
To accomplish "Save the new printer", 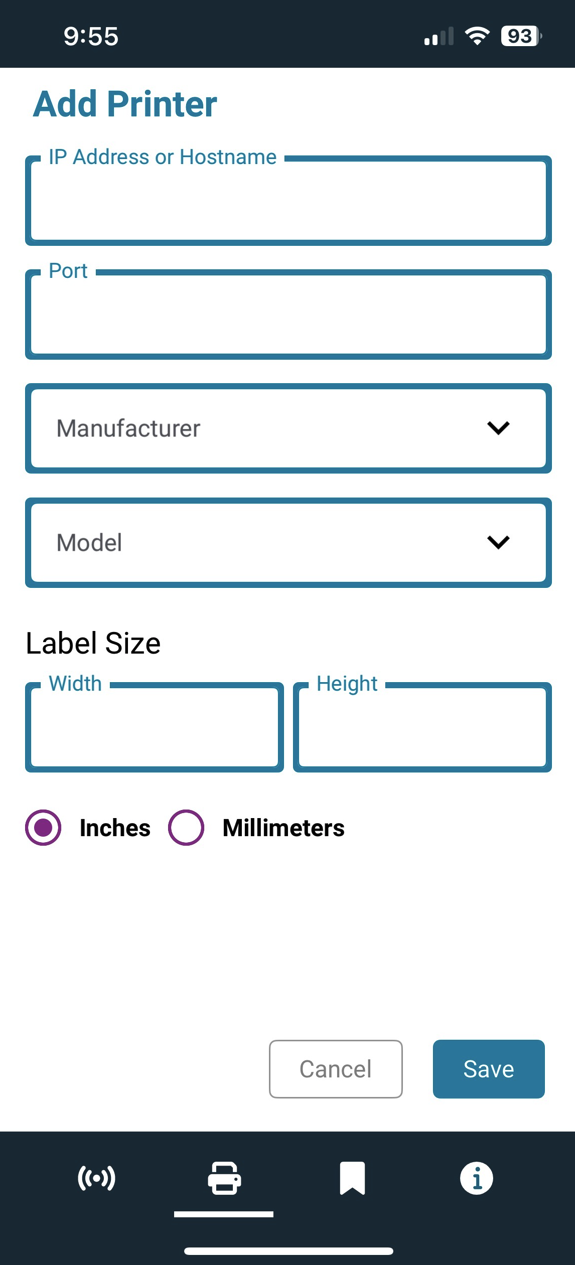I will point(489,1069).
